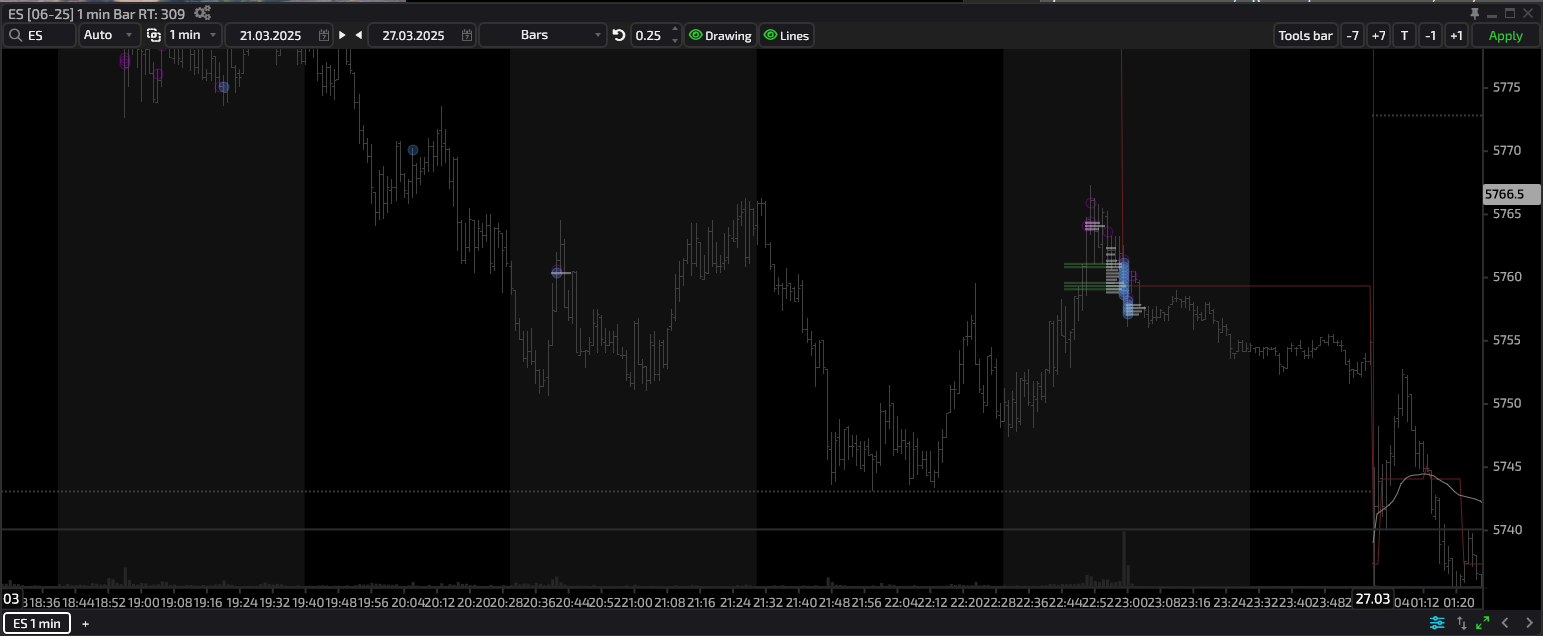
Task: Step date range forward with right arrow
Action: click(342, 35)
